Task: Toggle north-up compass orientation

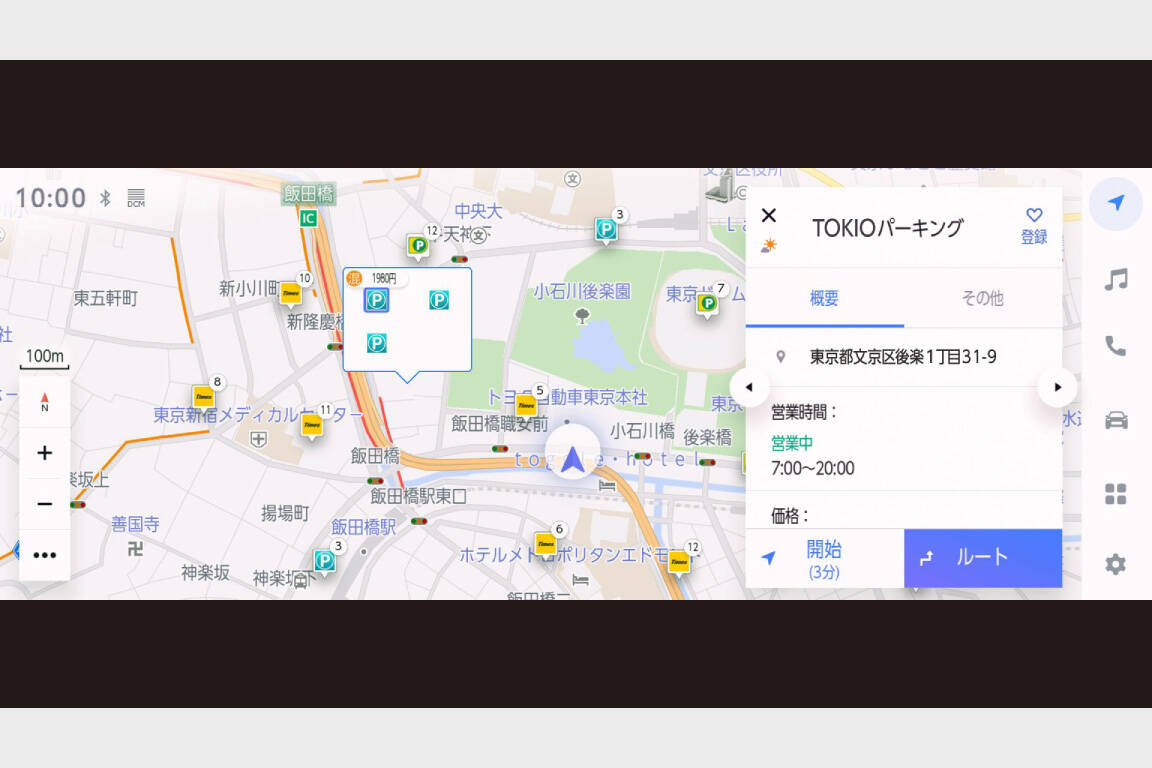Action: [45, 402]
